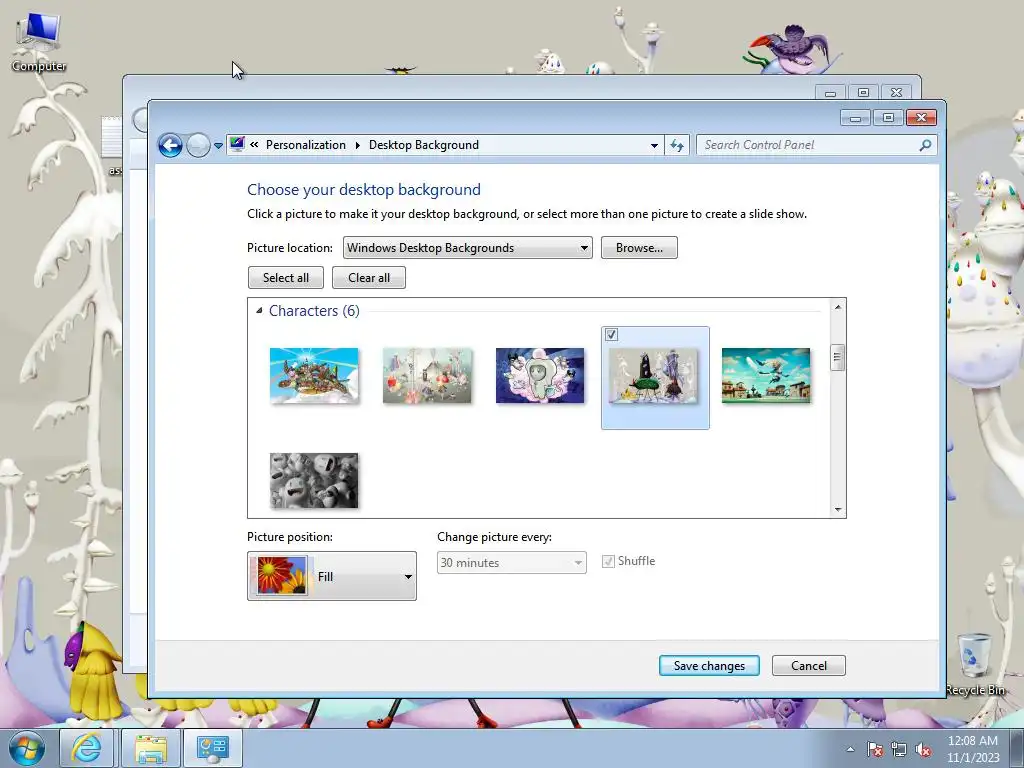Select the flying turtle island wallpaper
The image size is (1024, 768).
coord(314,376)
